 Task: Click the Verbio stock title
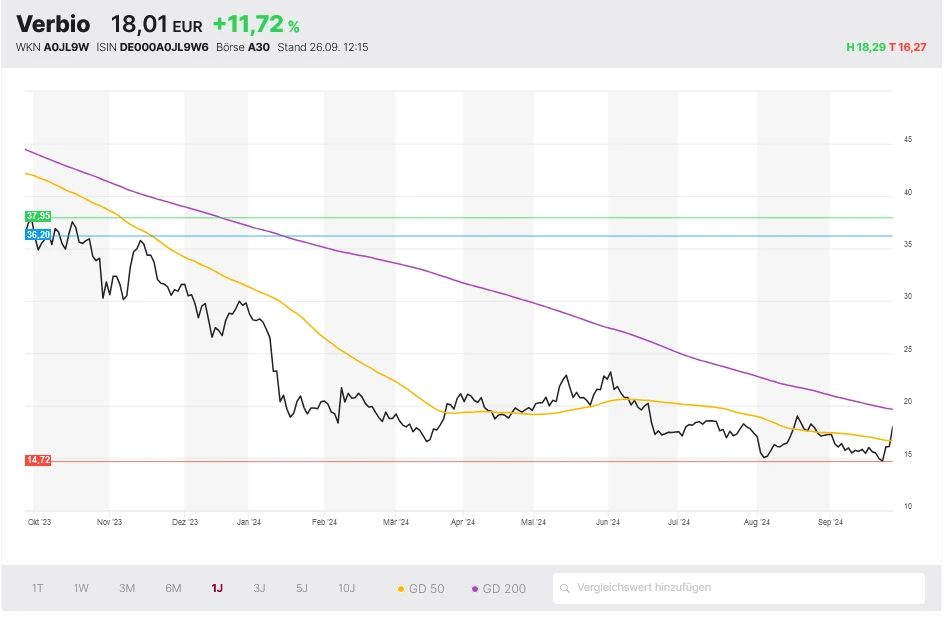pyautogui.click(x=53, y=25)
